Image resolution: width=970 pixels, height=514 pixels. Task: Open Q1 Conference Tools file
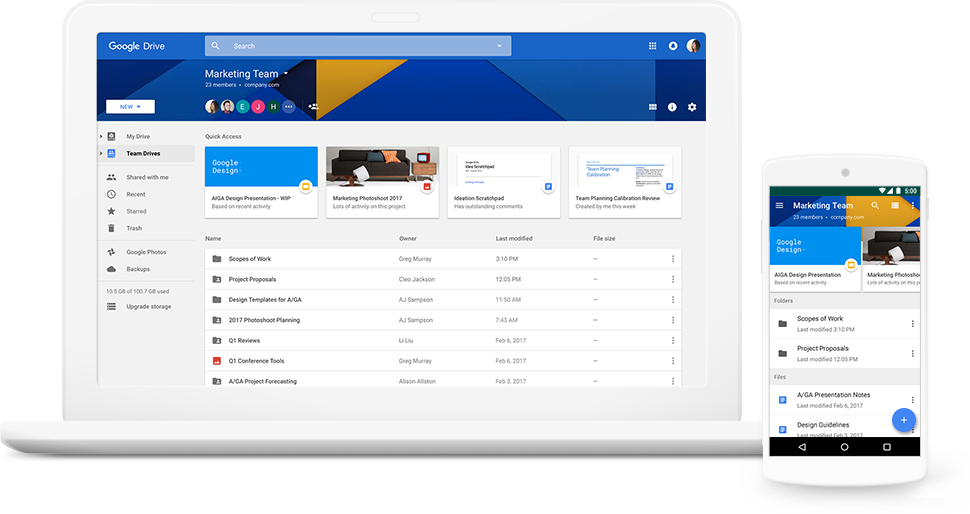[443, 361]
